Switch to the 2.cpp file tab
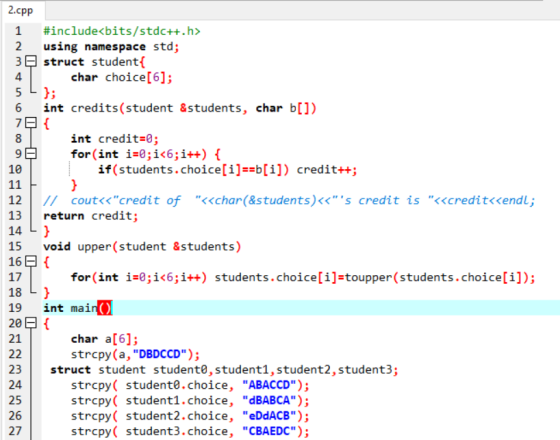Image resolution: width=560 pixels, height=440 pixels. pyautogui.click(x=21, y=10)
